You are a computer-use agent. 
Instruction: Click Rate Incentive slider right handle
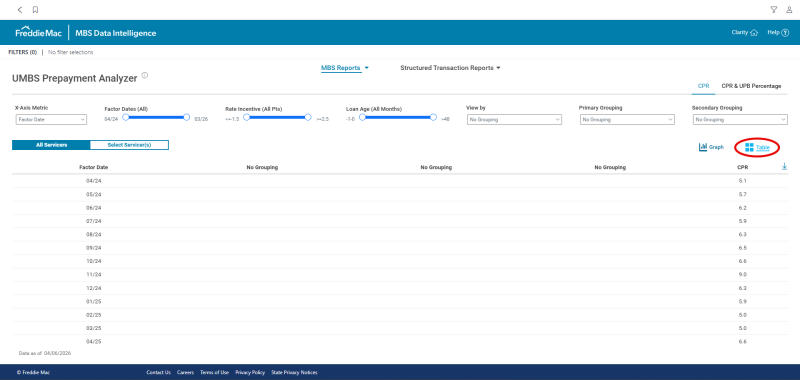(308, 117)
